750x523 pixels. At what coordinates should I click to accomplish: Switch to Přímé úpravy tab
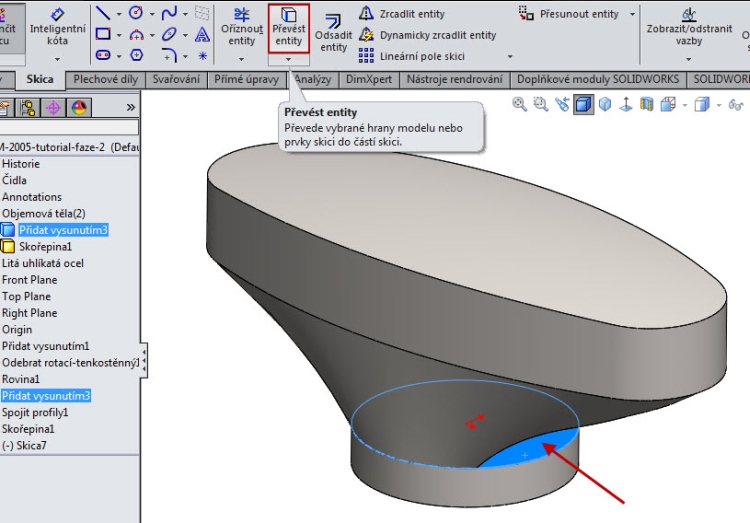tap(246, 79)
